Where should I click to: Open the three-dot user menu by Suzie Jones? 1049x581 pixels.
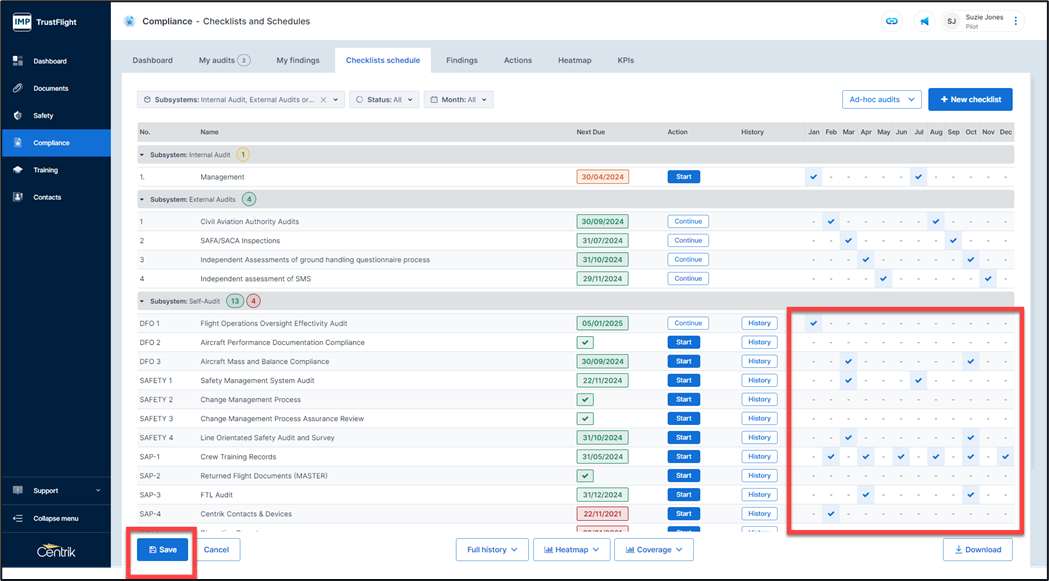coord(1016,21)
